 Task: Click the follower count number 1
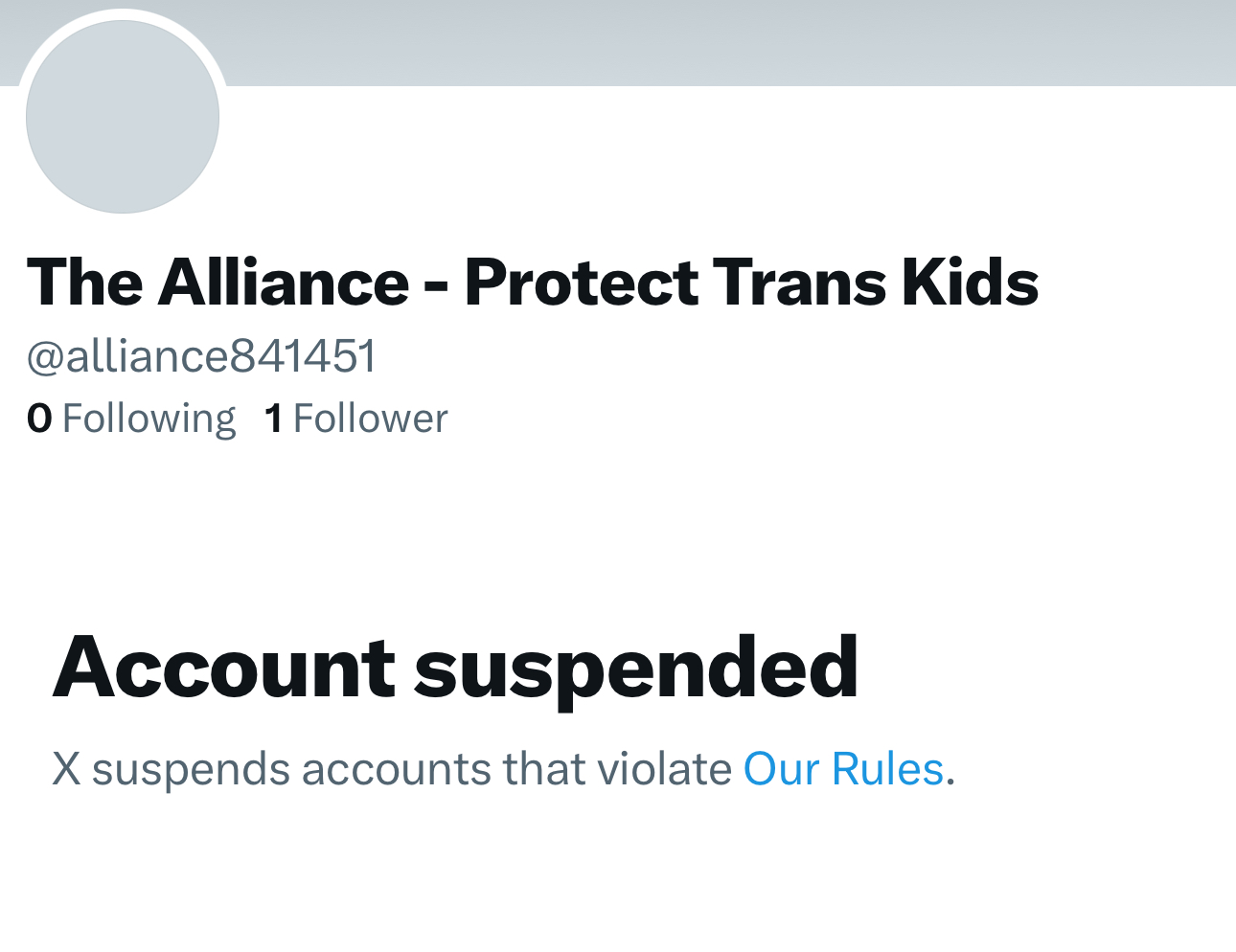(x=273, y=419)
